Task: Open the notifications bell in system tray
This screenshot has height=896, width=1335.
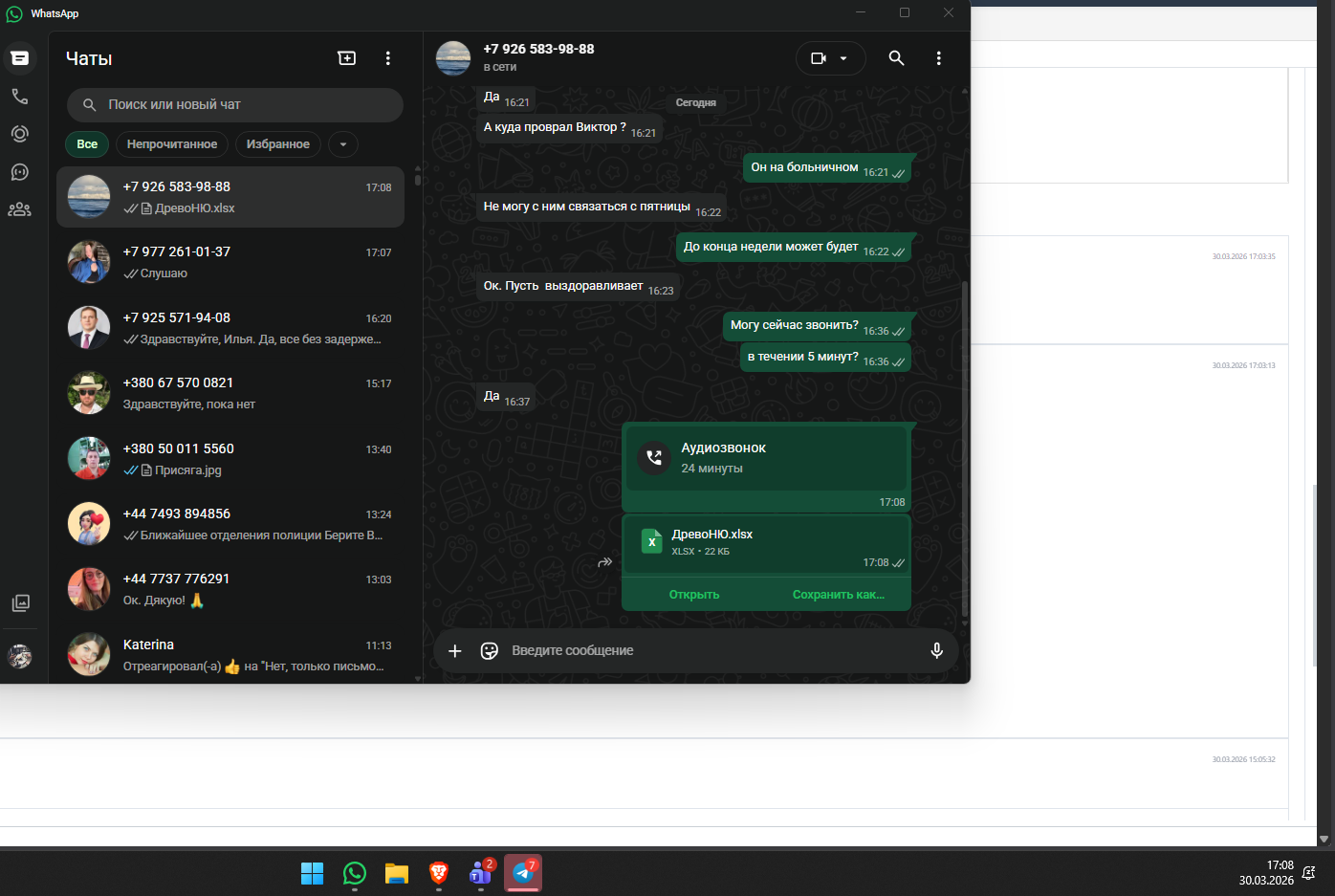Action: tap(1309, 873)
